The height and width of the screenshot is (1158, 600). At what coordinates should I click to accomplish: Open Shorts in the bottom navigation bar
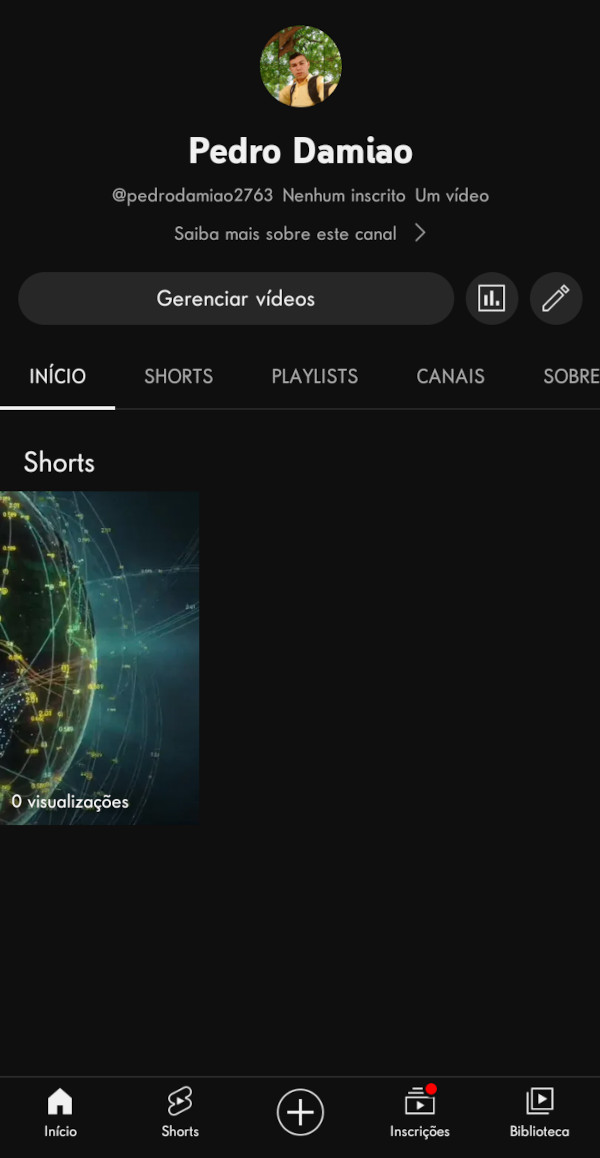[180, 1113]
